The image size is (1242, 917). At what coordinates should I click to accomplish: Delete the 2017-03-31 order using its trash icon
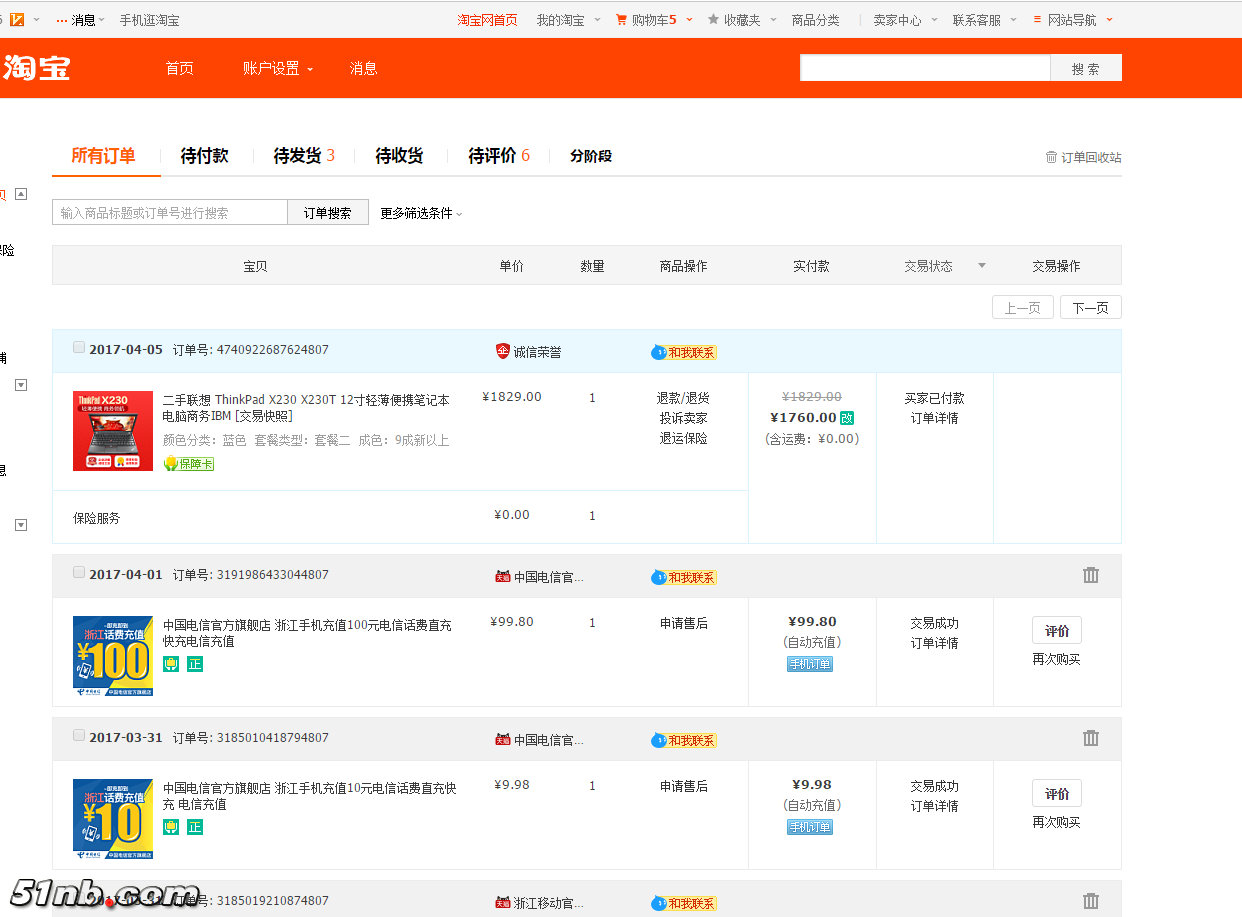pos(1091,738)
